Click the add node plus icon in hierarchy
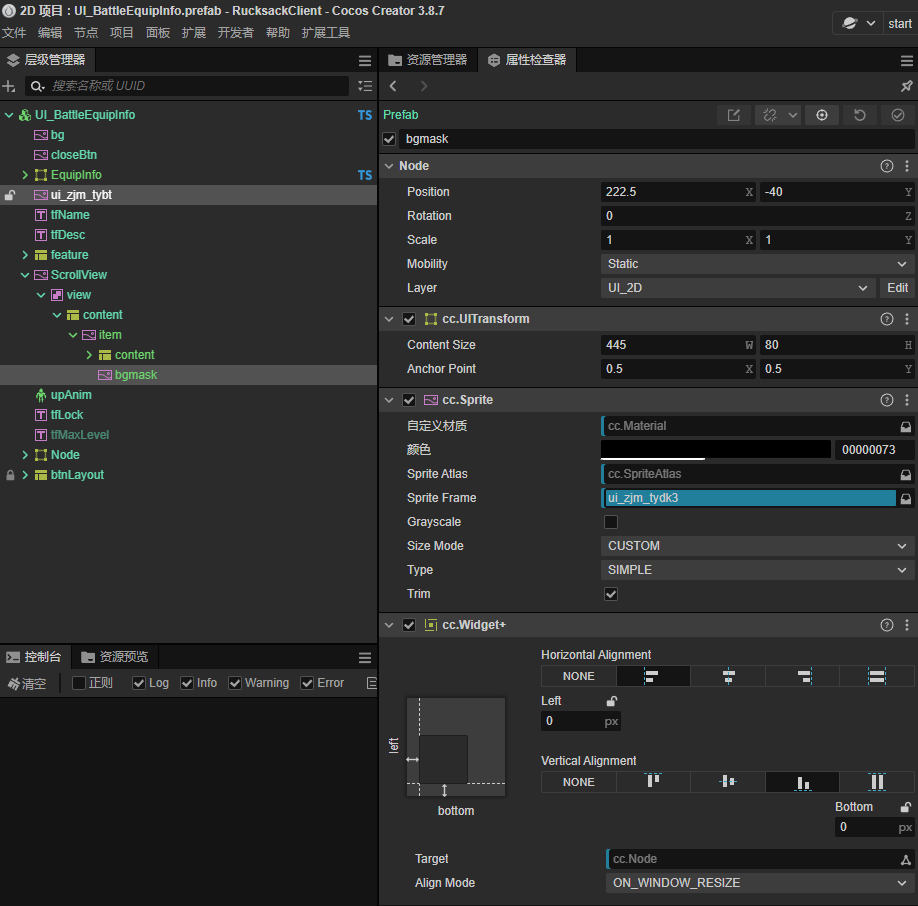Image resolution: width=918 pixels, height=906 pixels. coord(10,87)
